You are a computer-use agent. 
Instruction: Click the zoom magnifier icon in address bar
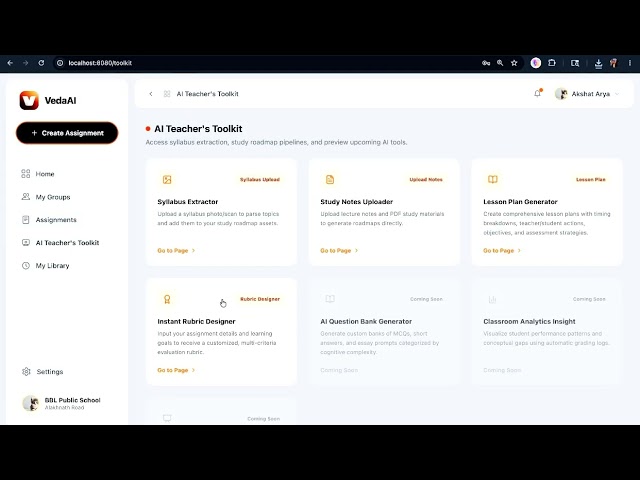pos(500,63)
